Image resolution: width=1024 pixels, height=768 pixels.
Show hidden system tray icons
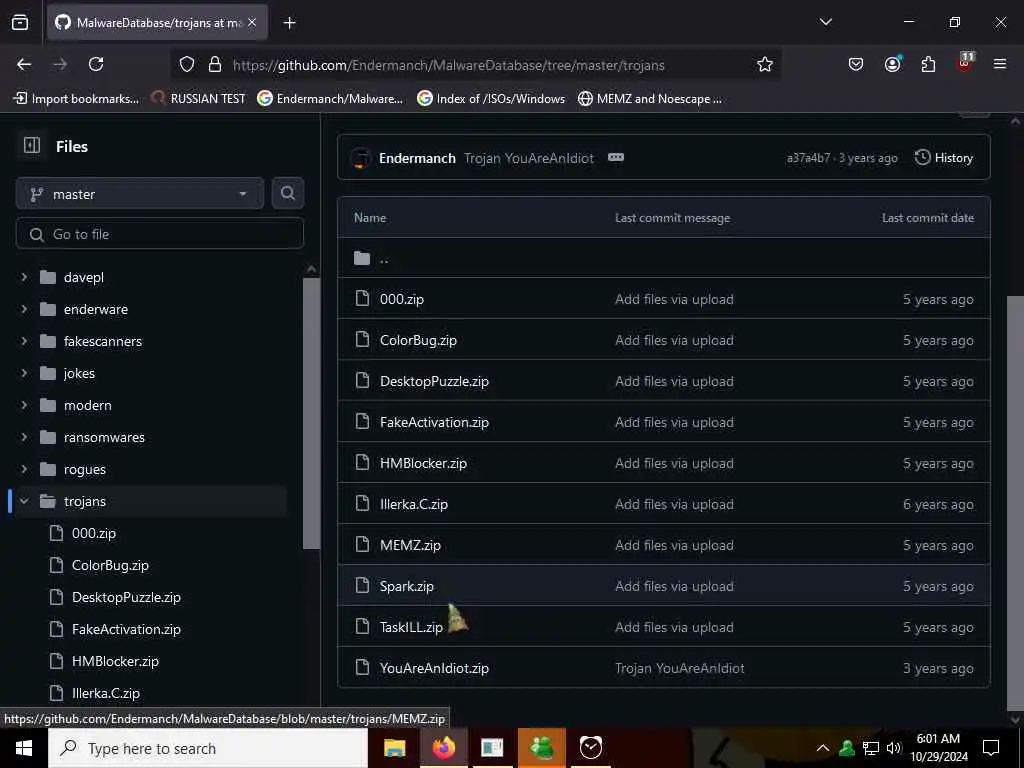tap(823, 748)
